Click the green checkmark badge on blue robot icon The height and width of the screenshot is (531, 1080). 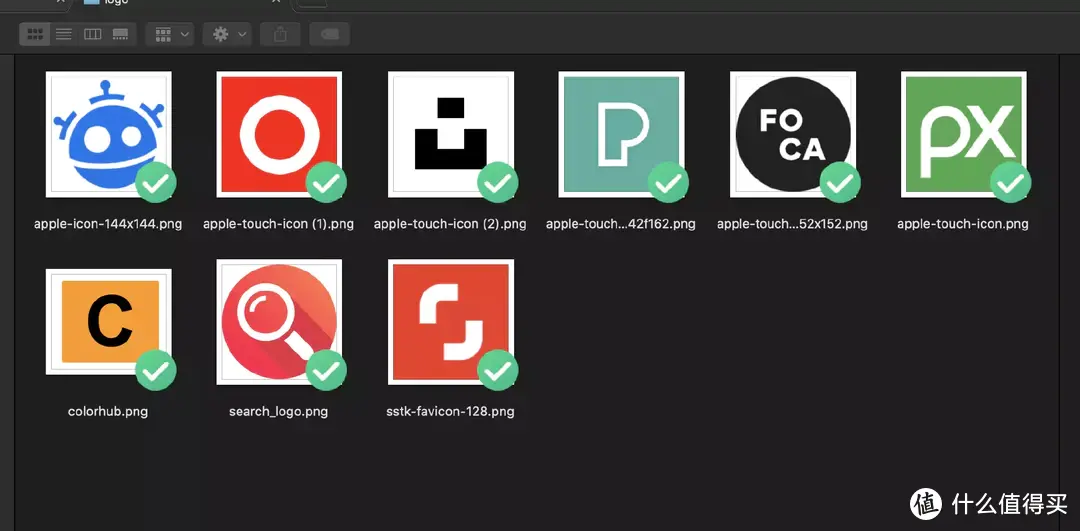point(156,183)
